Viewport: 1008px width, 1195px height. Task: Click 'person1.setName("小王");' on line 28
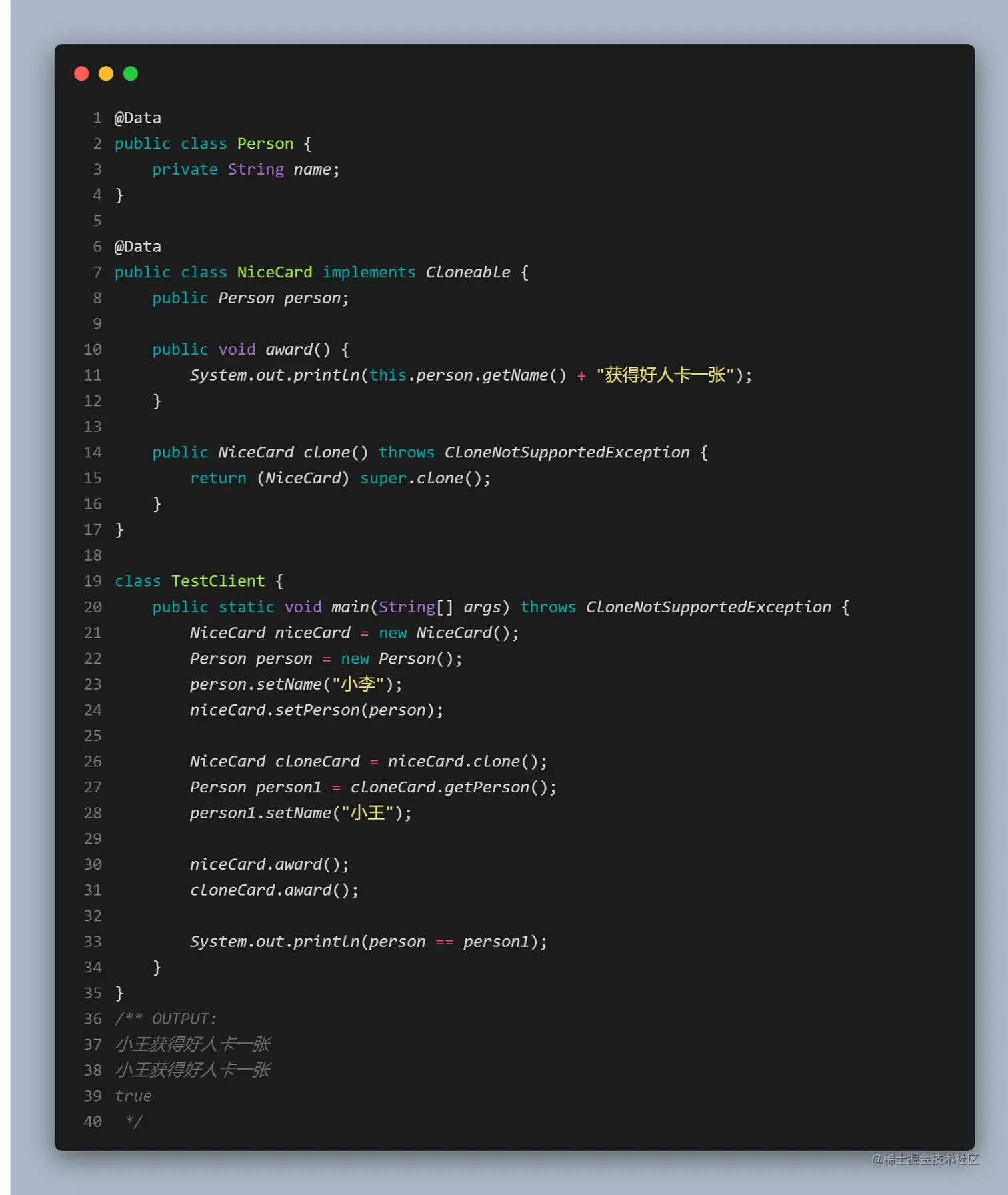click(x=301, y=813)
